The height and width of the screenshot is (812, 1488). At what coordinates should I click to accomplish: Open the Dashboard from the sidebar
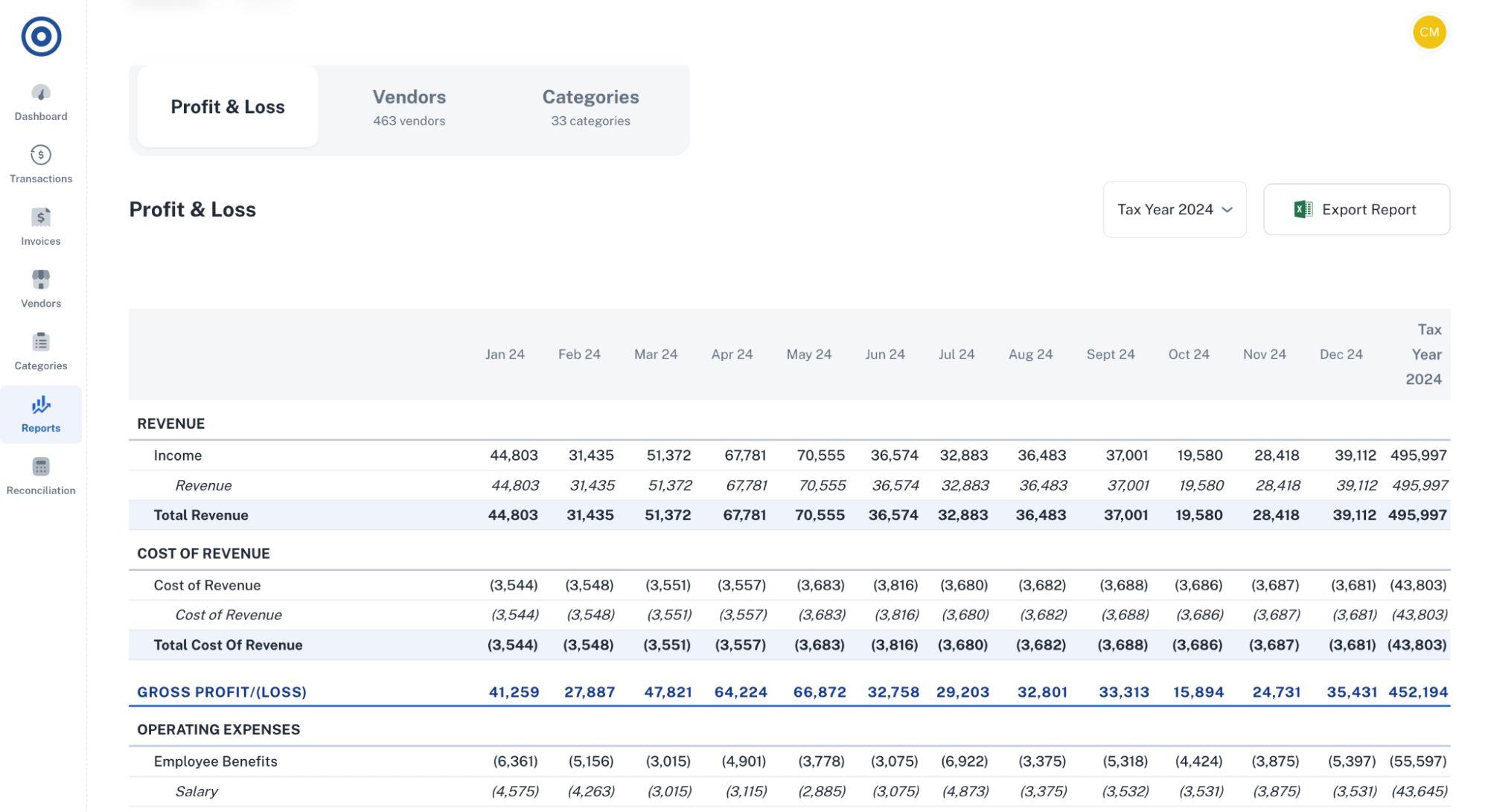(41, 102)
